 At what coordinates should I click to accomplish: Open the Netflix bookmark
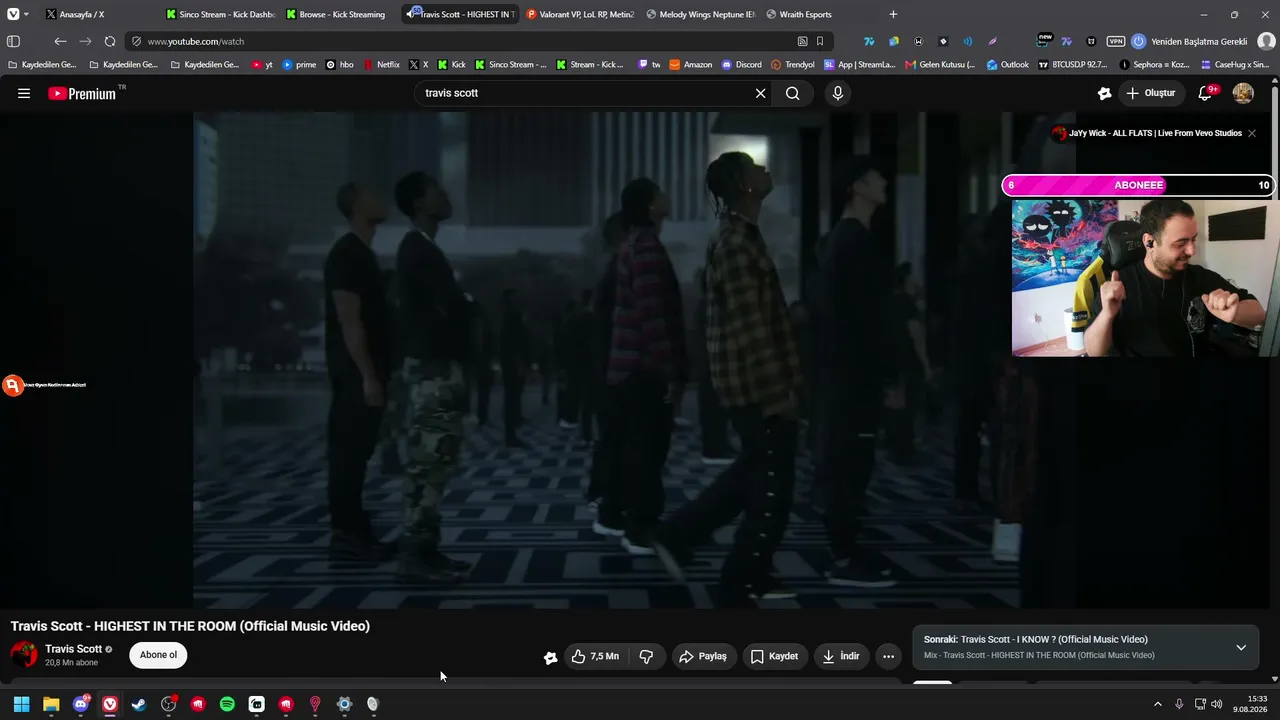pos(380,64)
